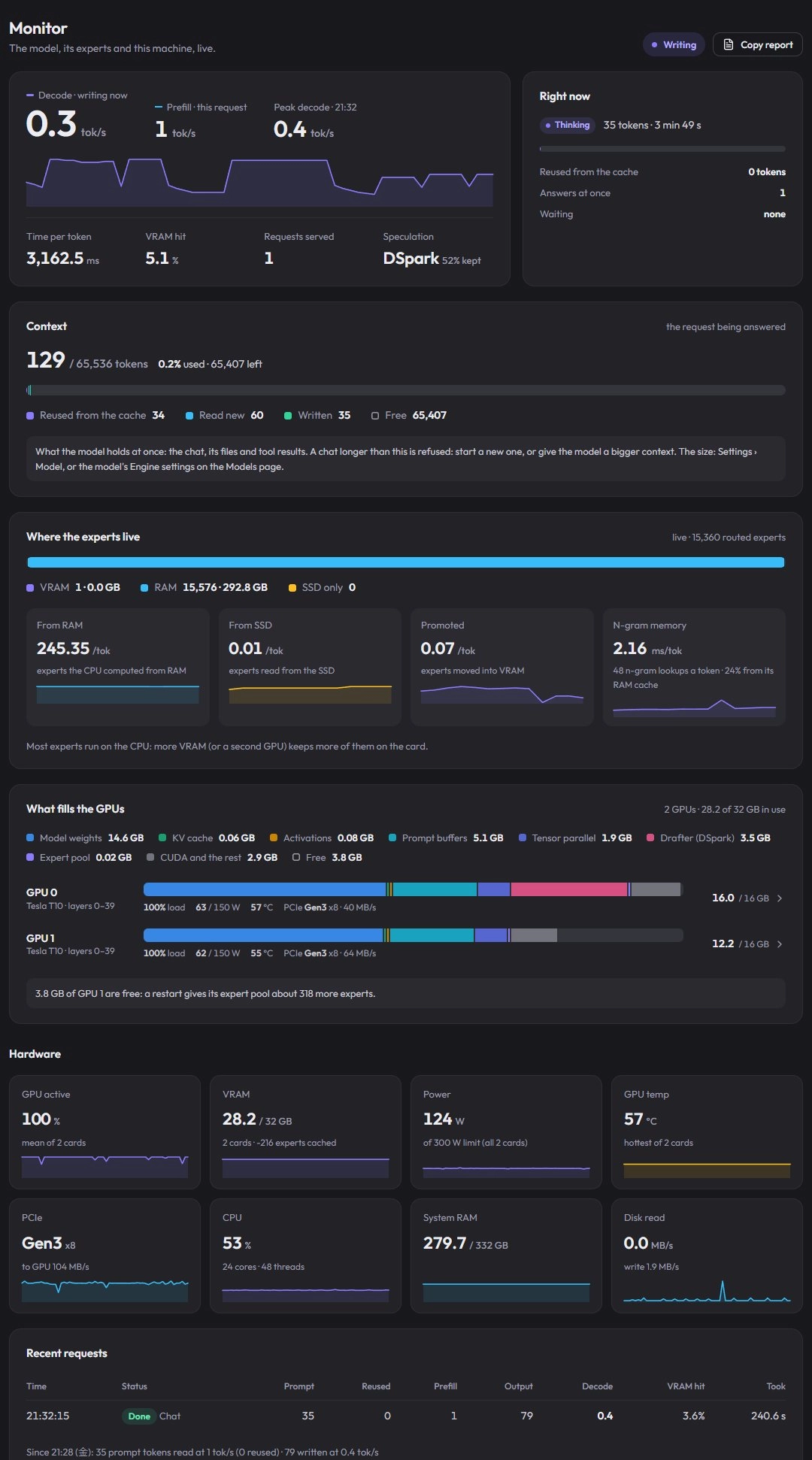Click the Free 3.8 GB legend swatch
Image resolution: width=812 pixels, height=1460 pixels.
click(296, 857)
